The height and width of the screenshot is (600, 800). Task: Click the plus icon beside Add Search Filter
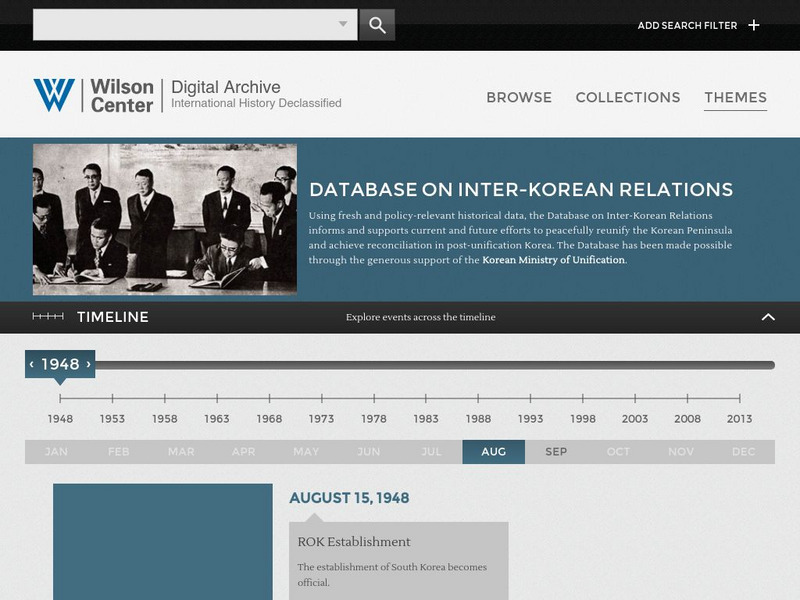click(x=756, y=24)
